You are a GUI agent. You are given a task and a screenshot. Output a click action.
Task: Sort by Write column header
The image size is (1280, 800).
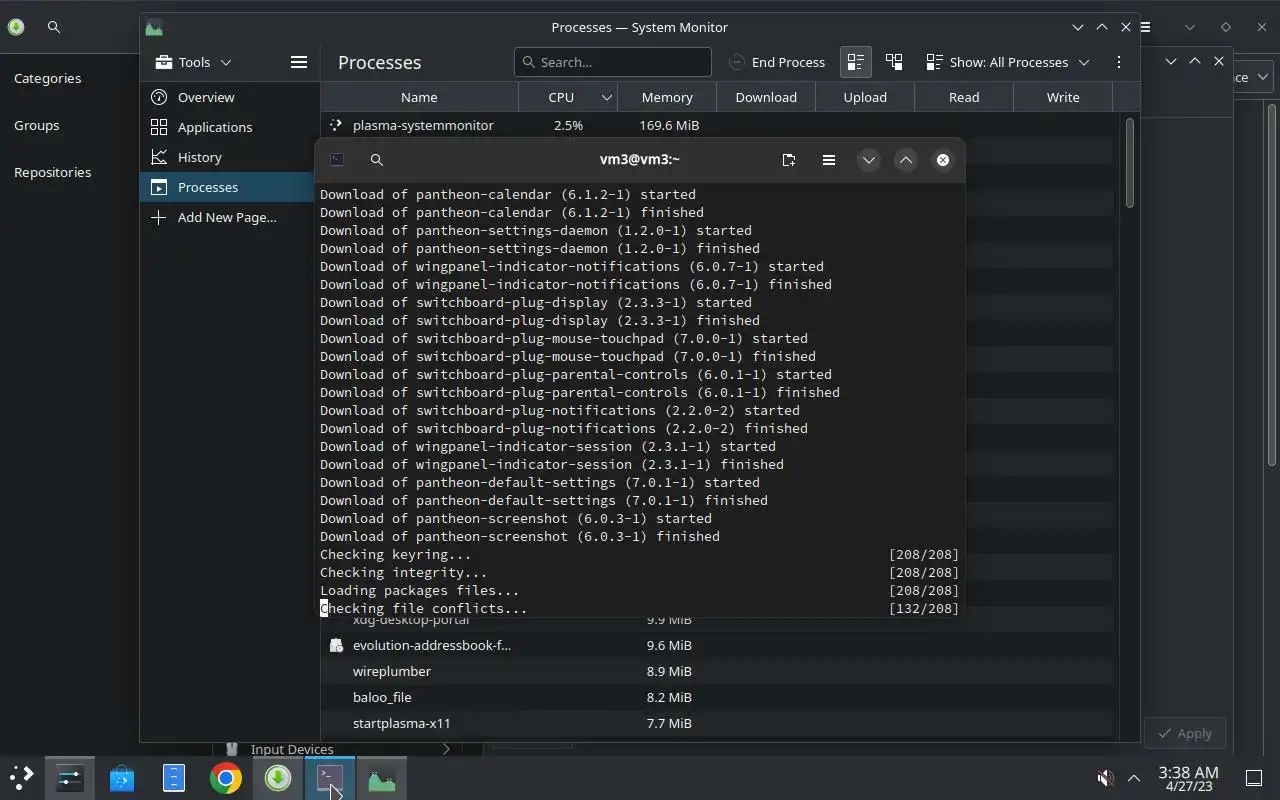(1063, 97)
